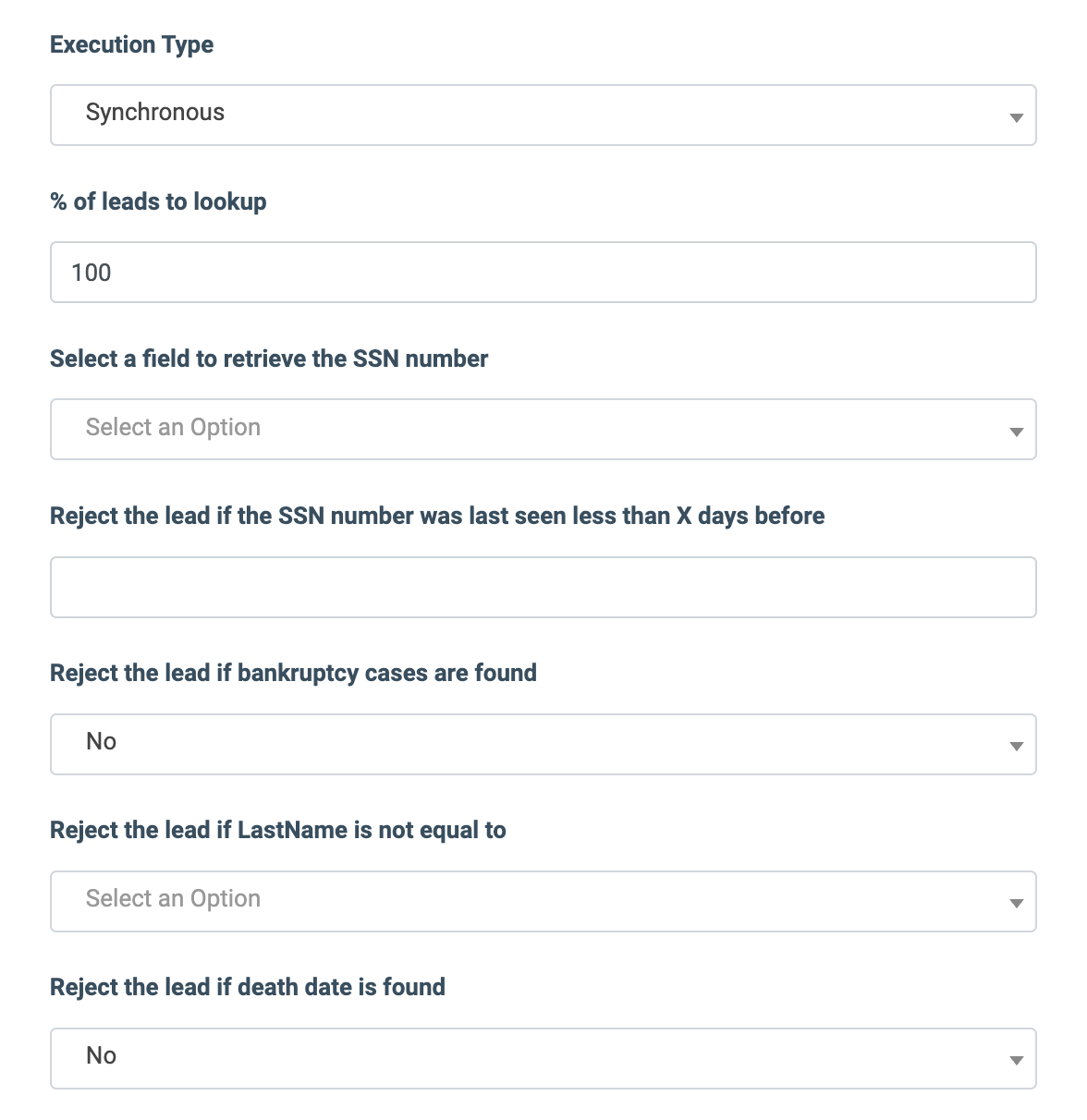Viewport: 1087px width, 1120px height.
Task: Click the 'Reject the lead if bankruptcy cases are found' label
Action: point(293,673)
